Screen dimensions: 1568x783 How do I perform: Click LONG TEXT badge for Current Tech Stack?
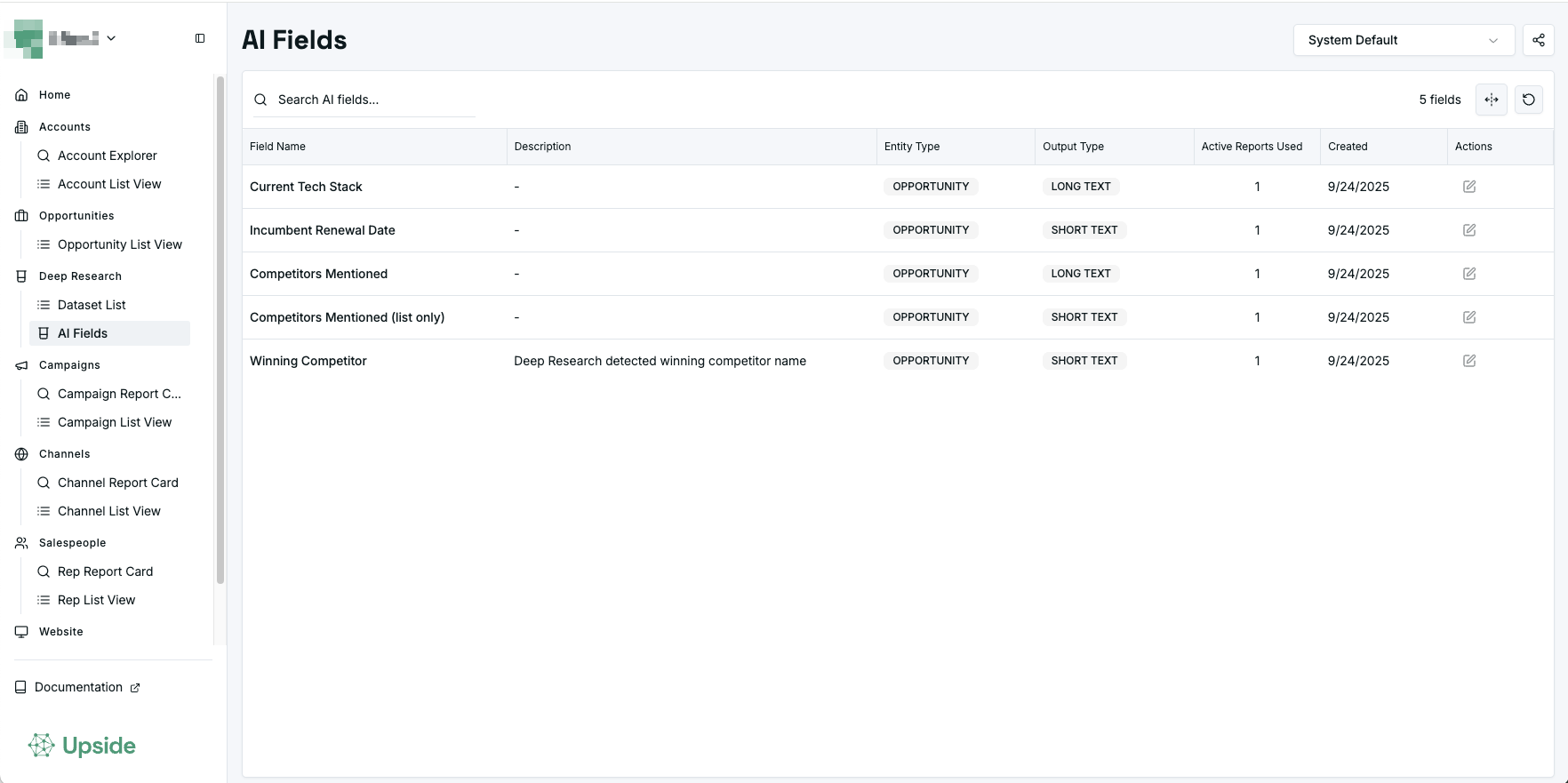point(1081,187)
